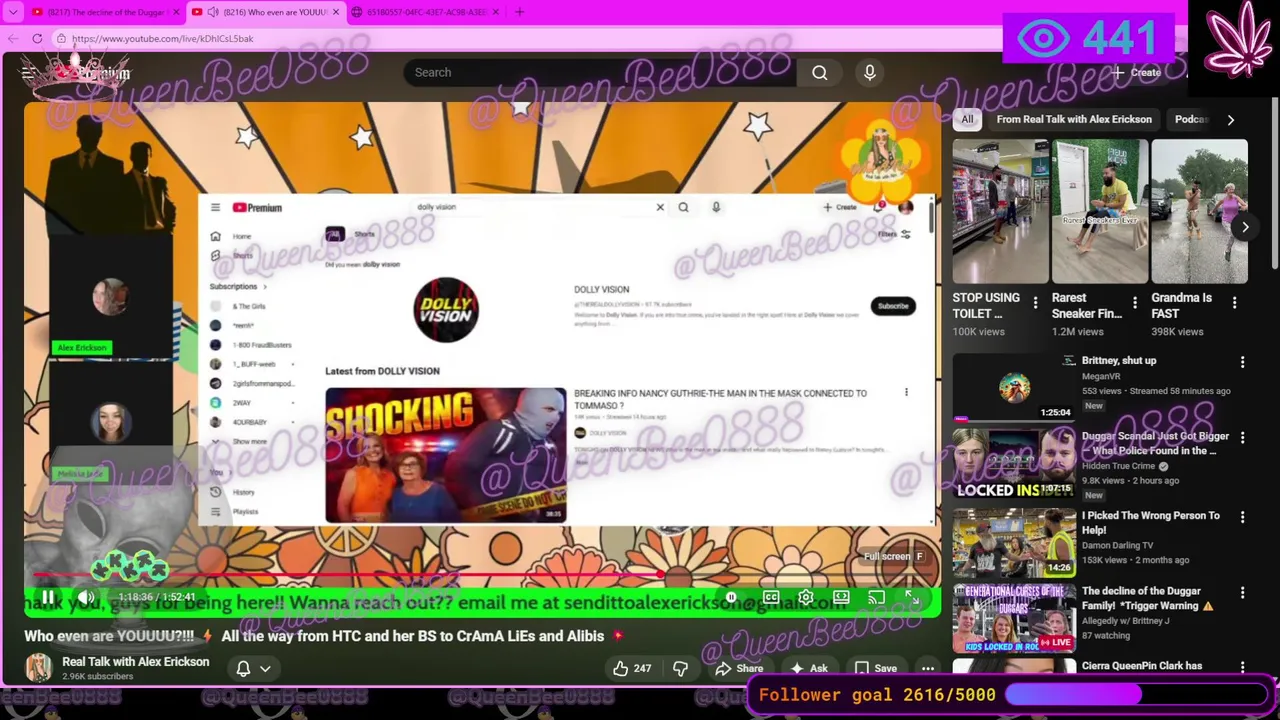Go back with the browser back arrow
The height and width of the screenshot is (720, 1280).
13,38
